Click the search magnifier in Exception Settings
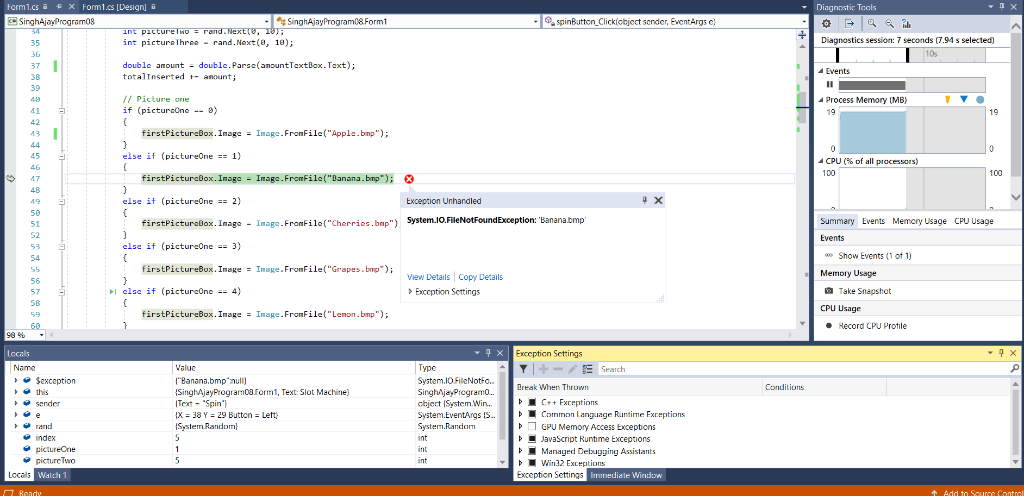The image size is (1024, 496). (x=1014, y=369)
